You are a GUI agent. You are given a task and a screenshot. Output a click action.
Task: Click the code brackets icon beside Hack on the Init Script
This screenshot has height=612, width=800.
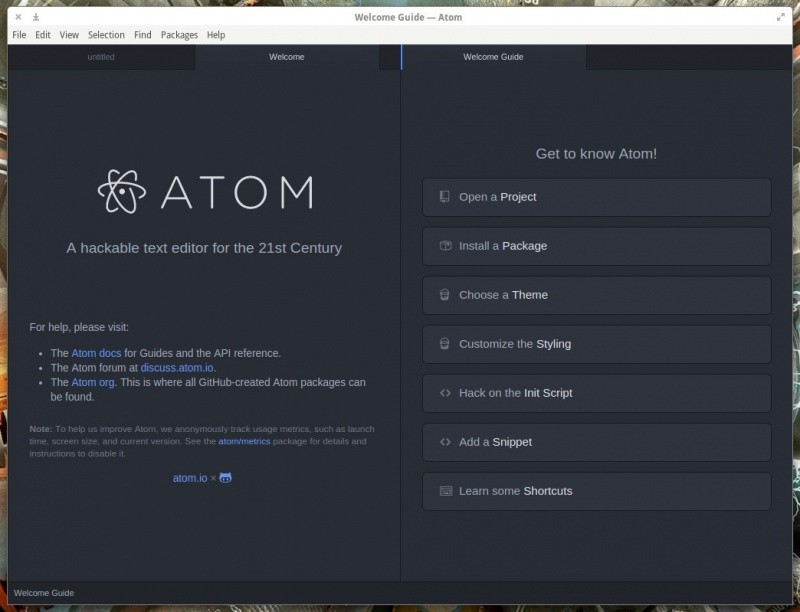pyautogui.click(x=445, y=393)
